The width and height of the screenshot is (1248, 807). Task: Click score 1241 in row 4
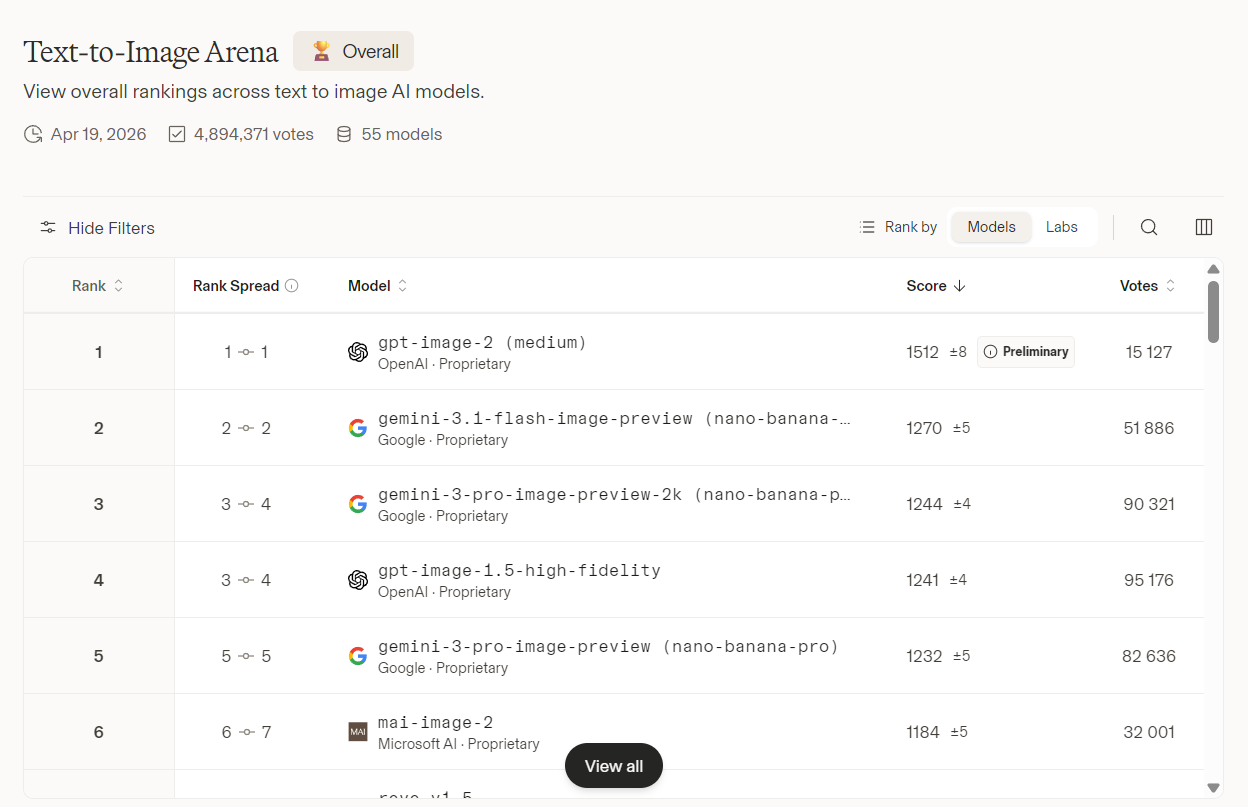[x=923, y=580]
